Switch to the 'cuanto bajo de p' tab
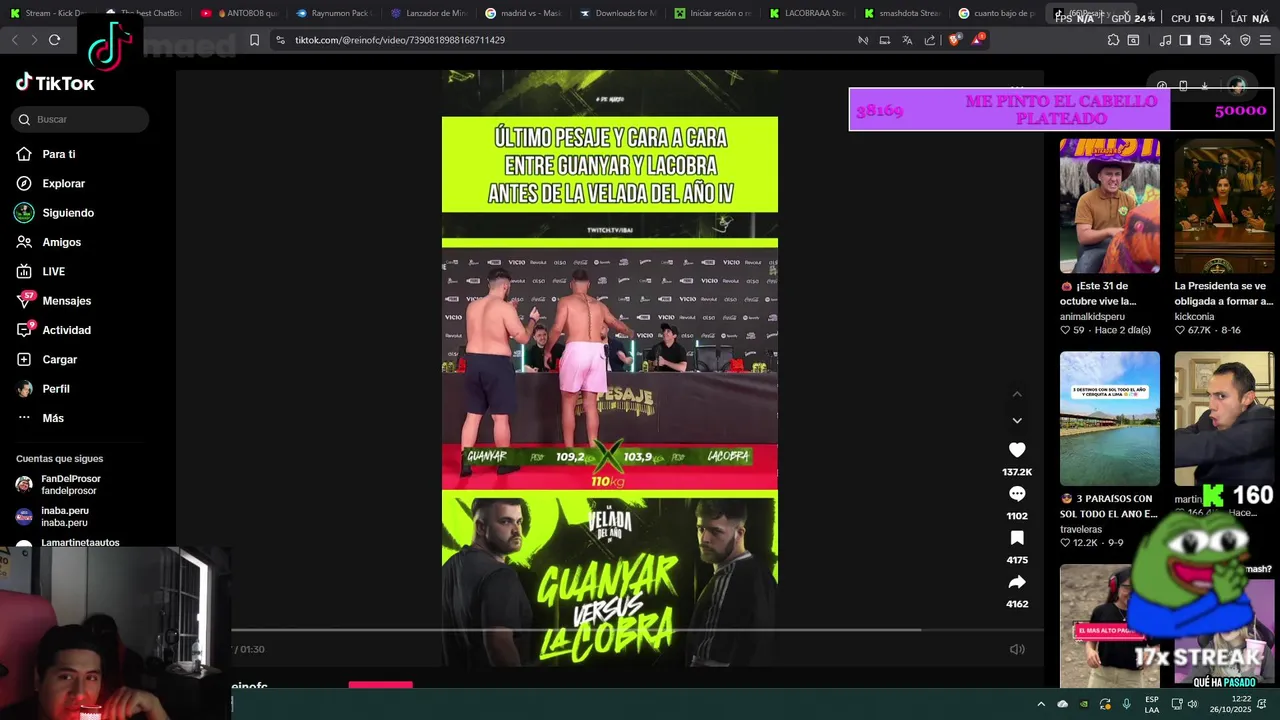The height and width of the screenshot is (720, 1280). click(x=997, y=13)
